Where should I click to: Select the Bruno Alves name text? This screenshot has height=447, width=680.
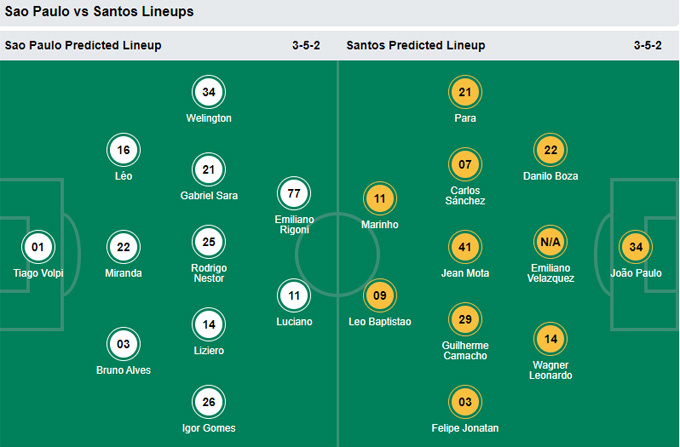tap(124, 370)
